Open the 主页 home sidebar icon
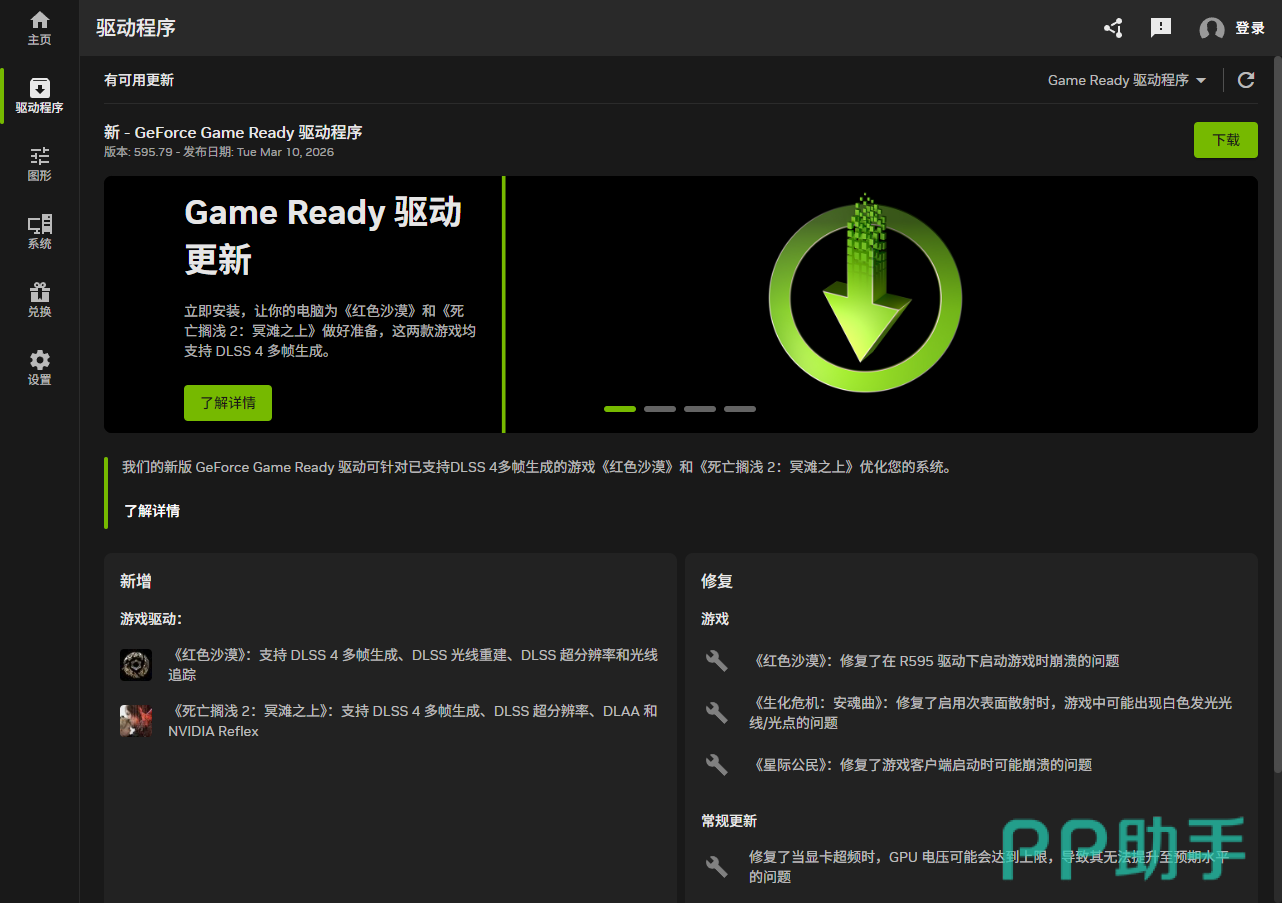Screen dimensions: 1282x903 [39, 28]
